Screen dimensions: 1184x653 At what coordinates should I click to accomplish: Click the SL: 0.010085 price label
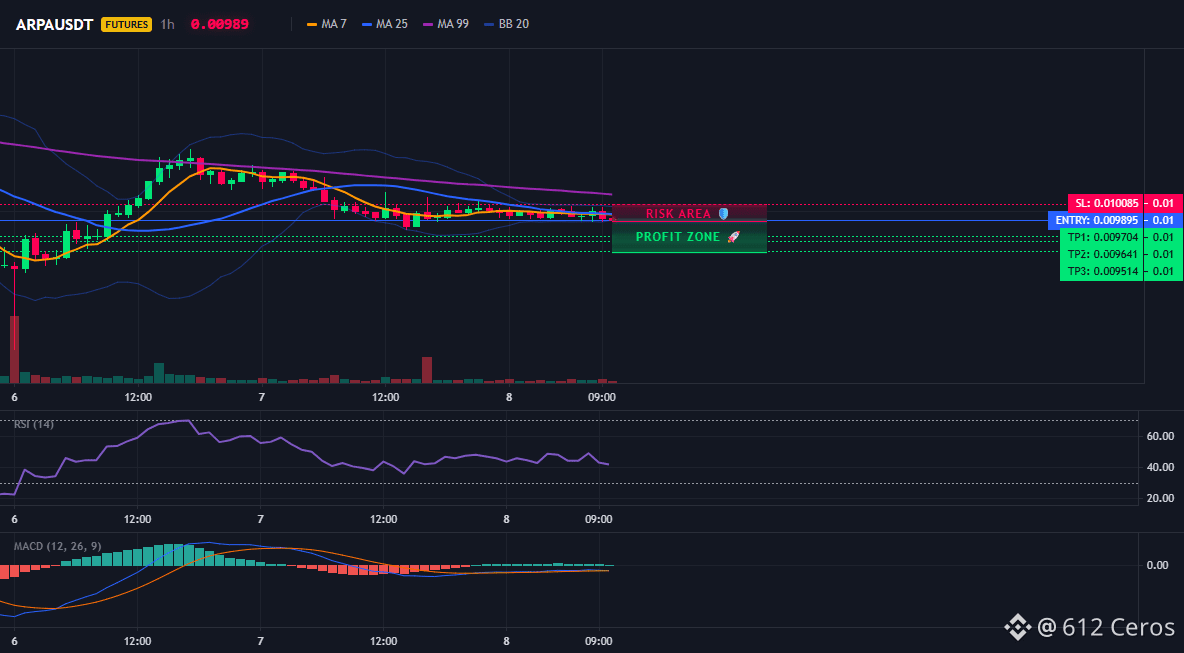pyautogui.click(x=1105, y=203)
